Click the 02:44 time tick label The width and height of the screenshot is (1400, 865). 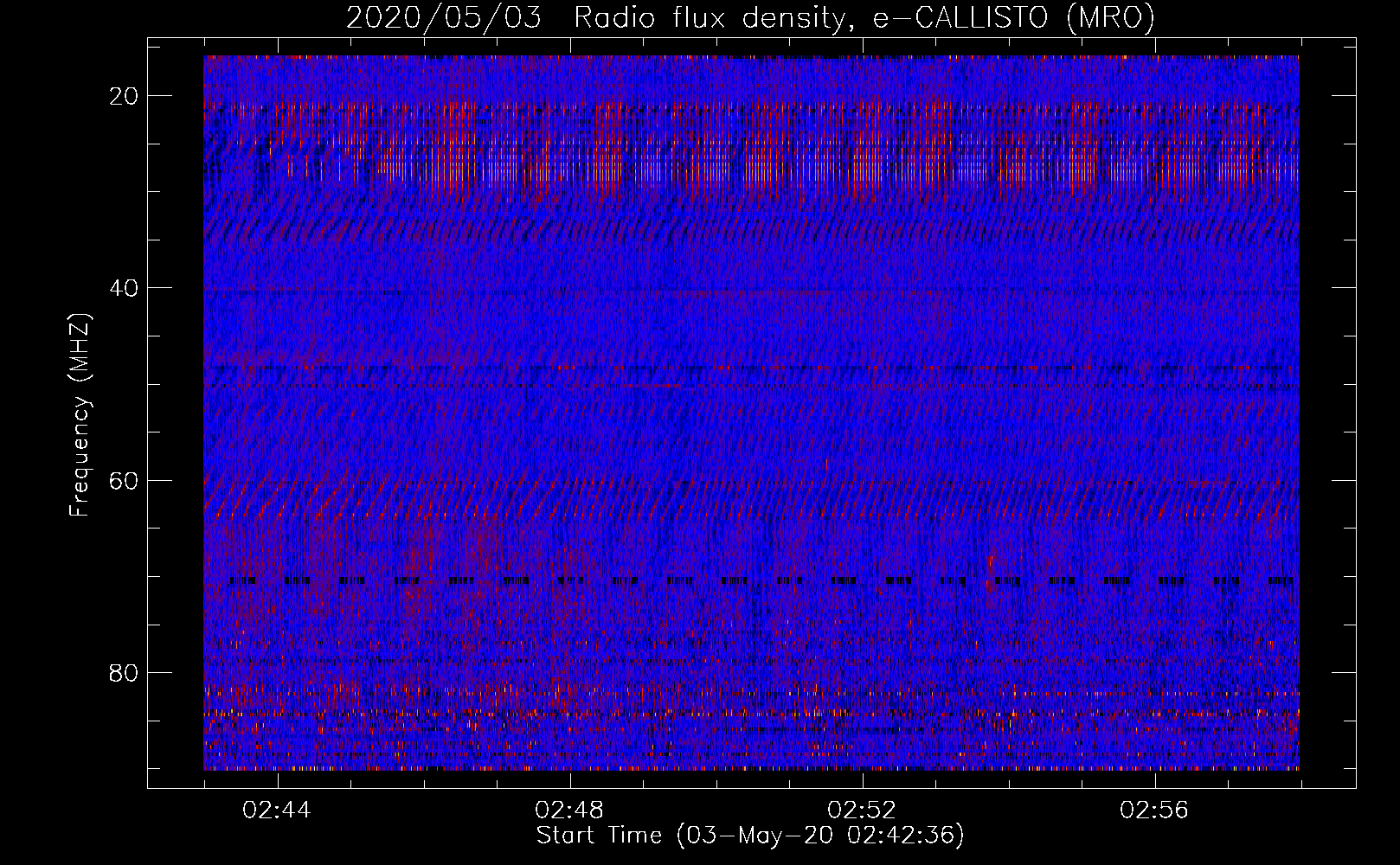tap(277, 810)
